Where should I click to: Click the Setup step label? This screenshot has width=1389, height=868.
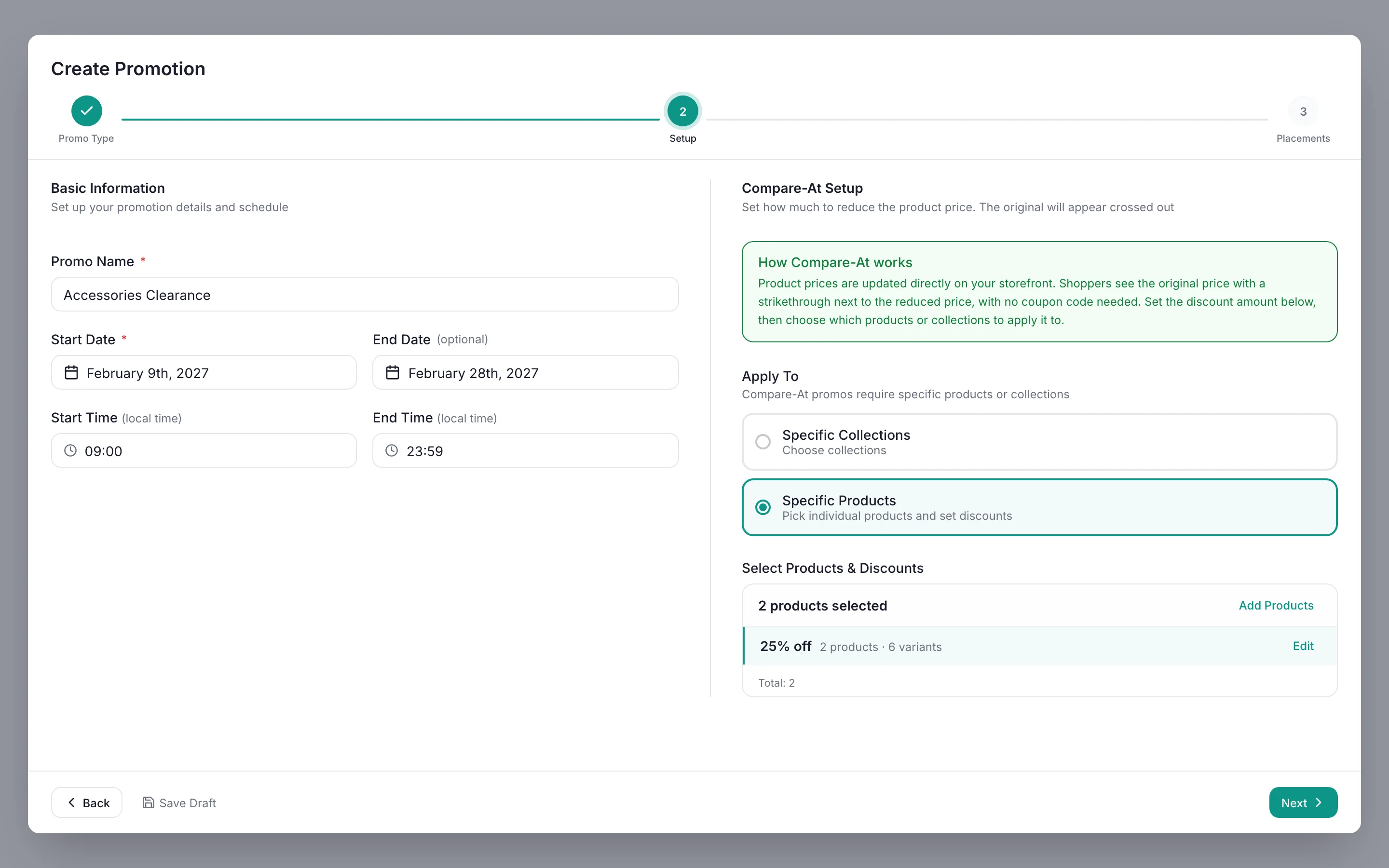click(x=682, y=138)
